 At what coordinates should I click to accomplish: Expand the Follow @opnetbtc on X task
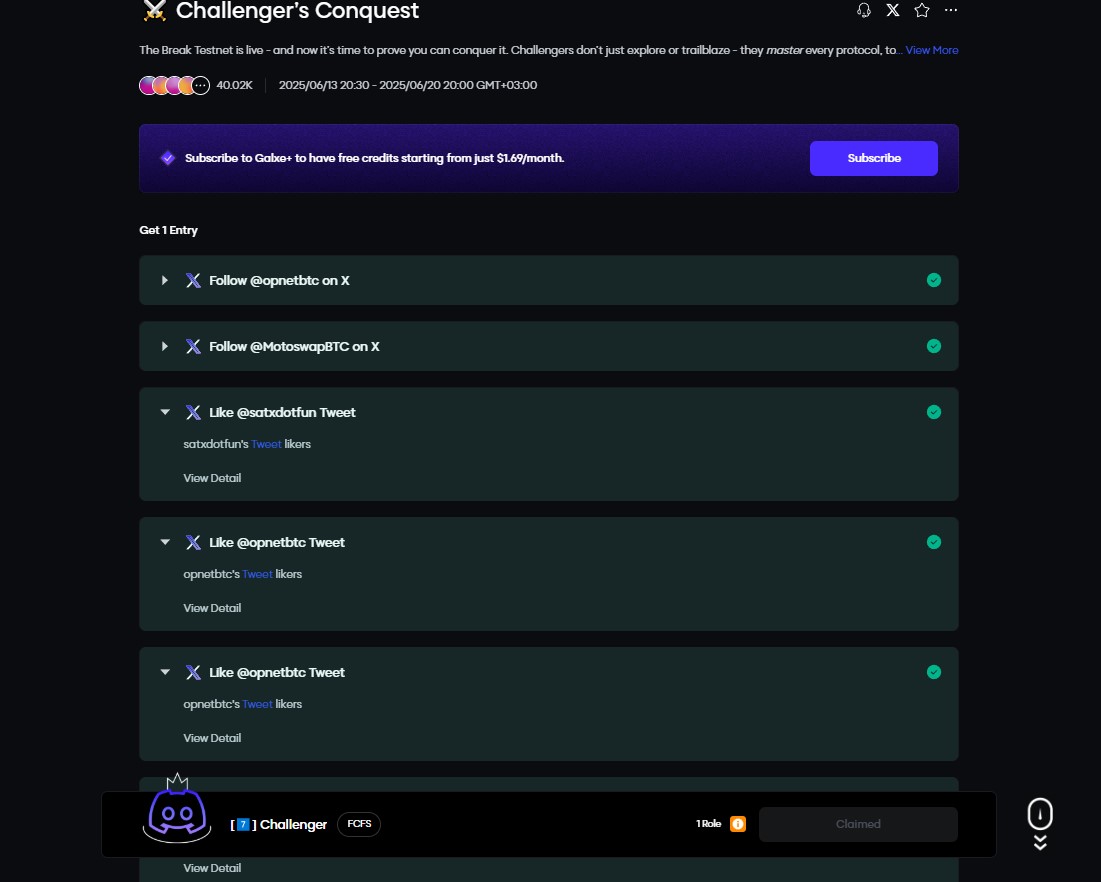click(165, 280)
